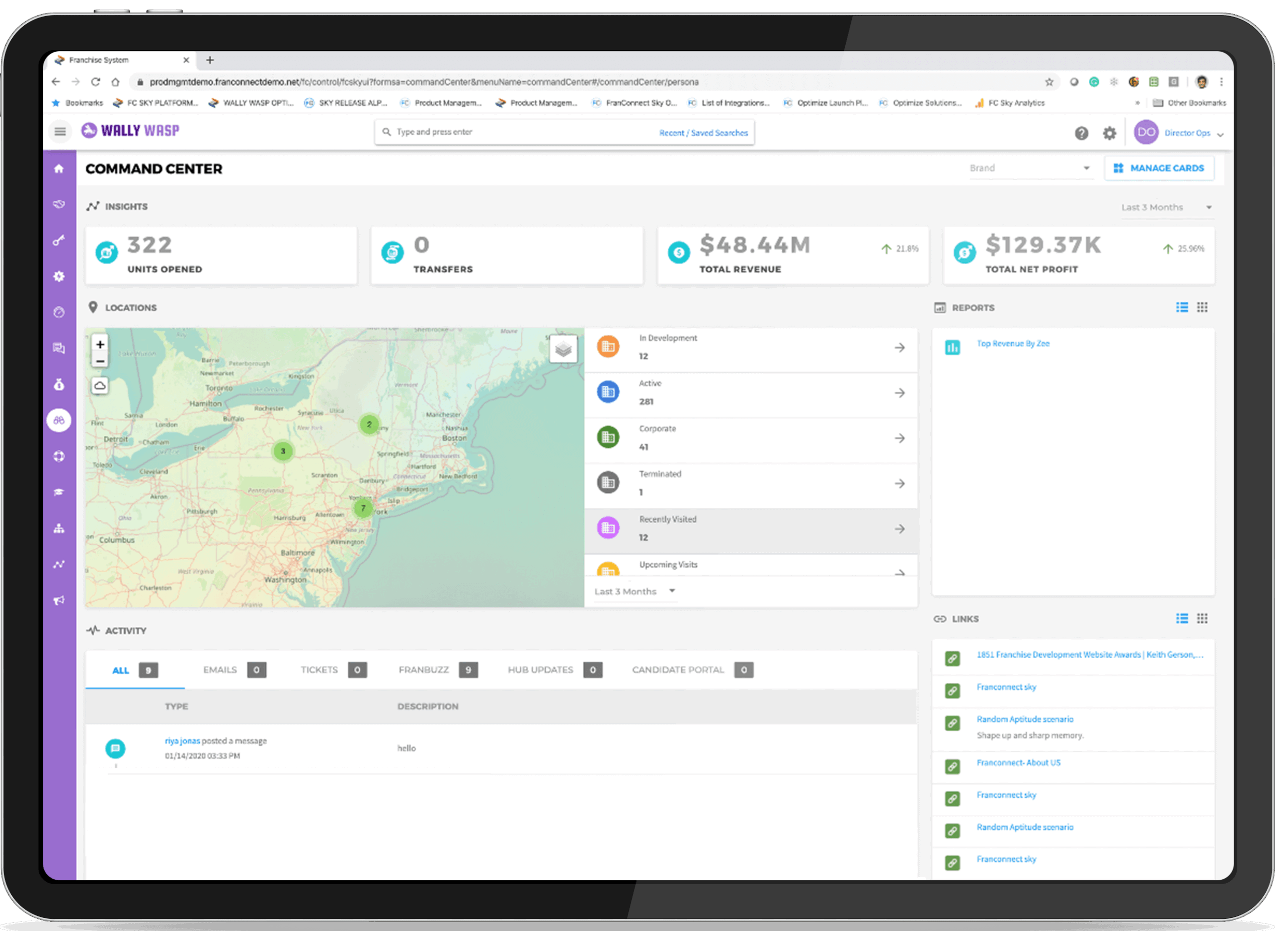The height and width of the screenshot is (931, 1288).
Task: Select the binoculars icon in the purple sidebar
Action: tap(59, 420)
